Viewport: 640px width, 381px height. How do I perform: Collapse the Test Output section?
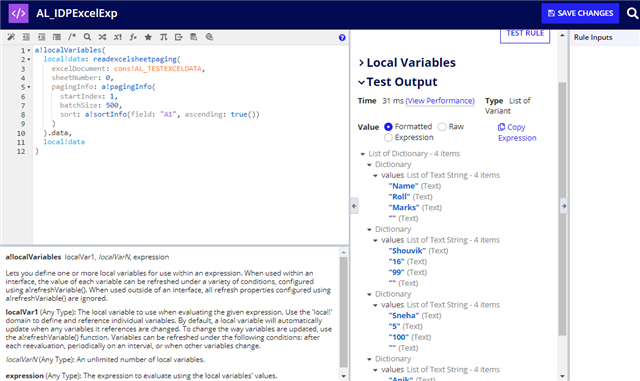[361, 82]
